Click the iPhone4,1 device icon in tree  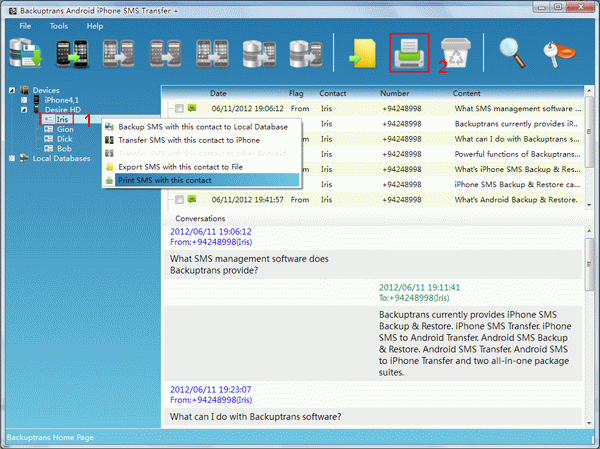point(37,100)
